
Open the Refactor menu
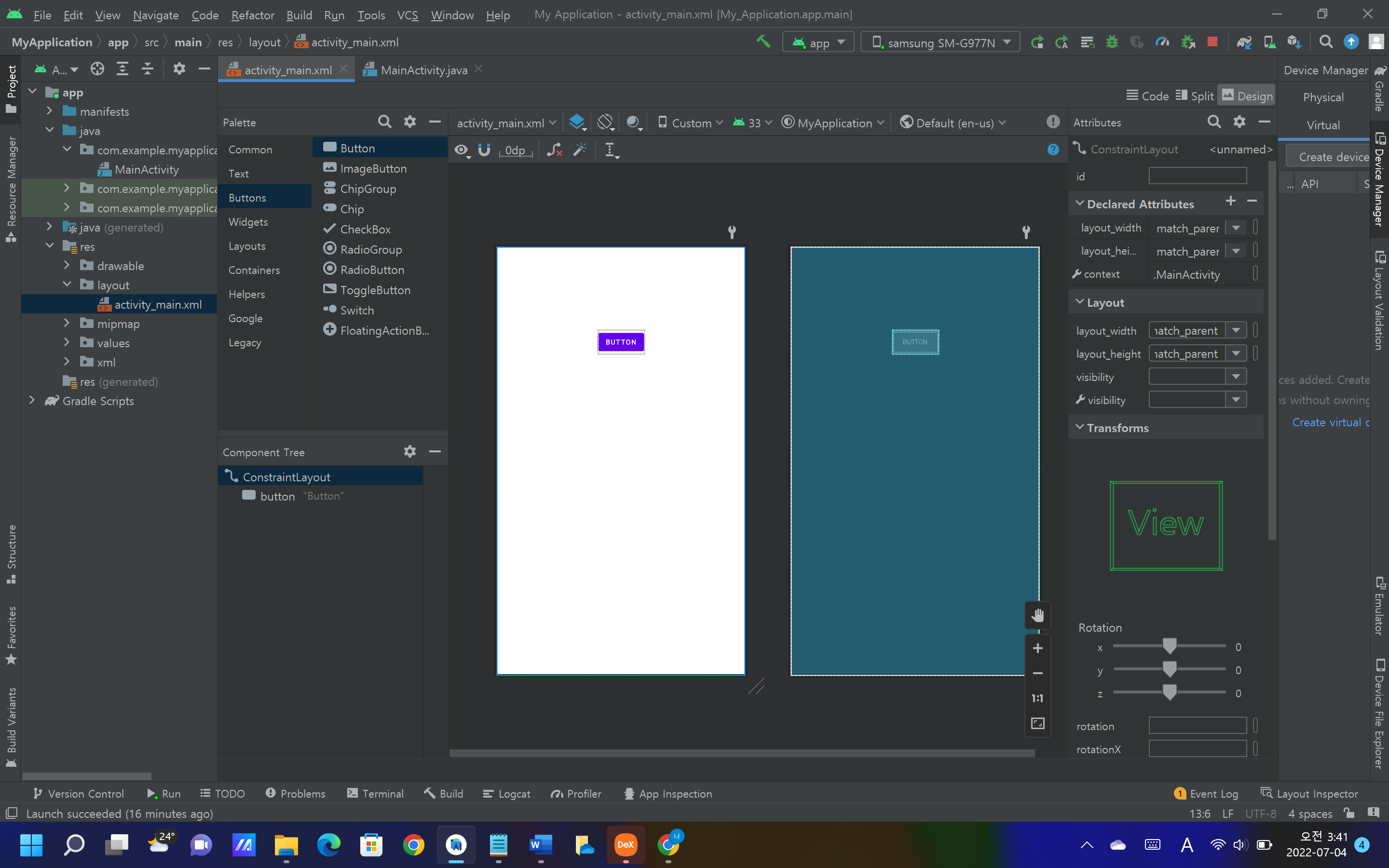pyautogui.click(x=253, y=15)
